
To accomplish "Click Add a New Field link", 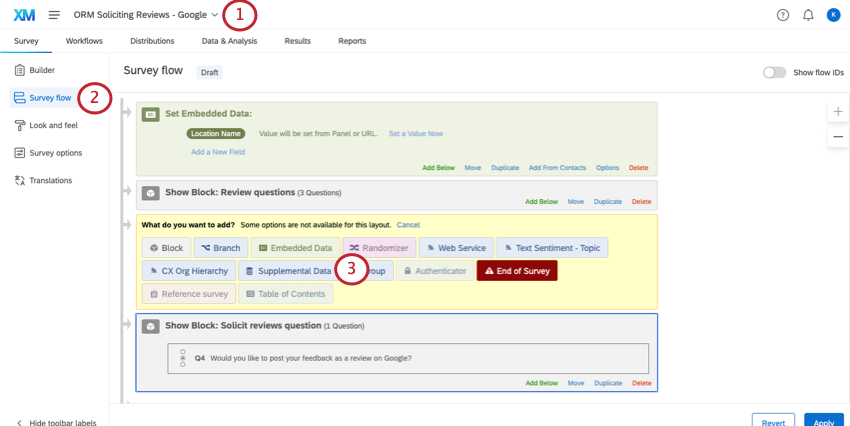I will pos(218,152).
